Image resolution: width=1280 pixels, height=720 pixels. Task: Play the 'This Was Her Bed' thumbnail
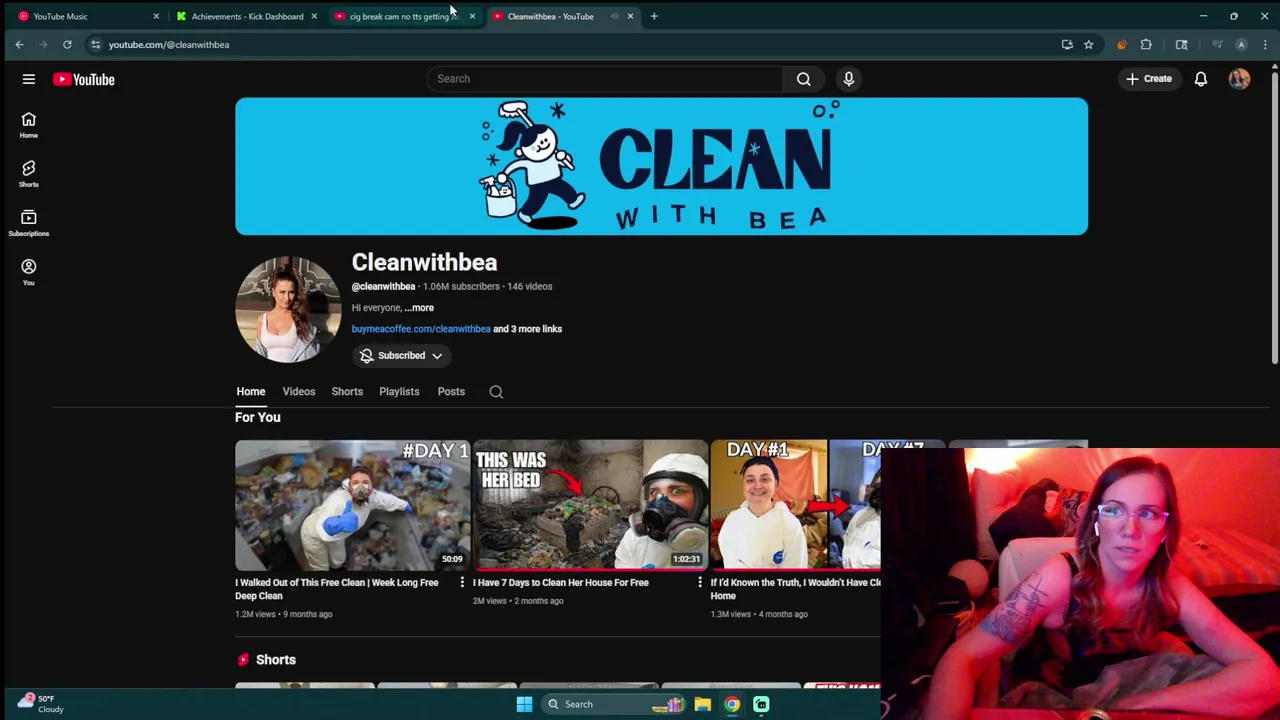coord(590,505)
